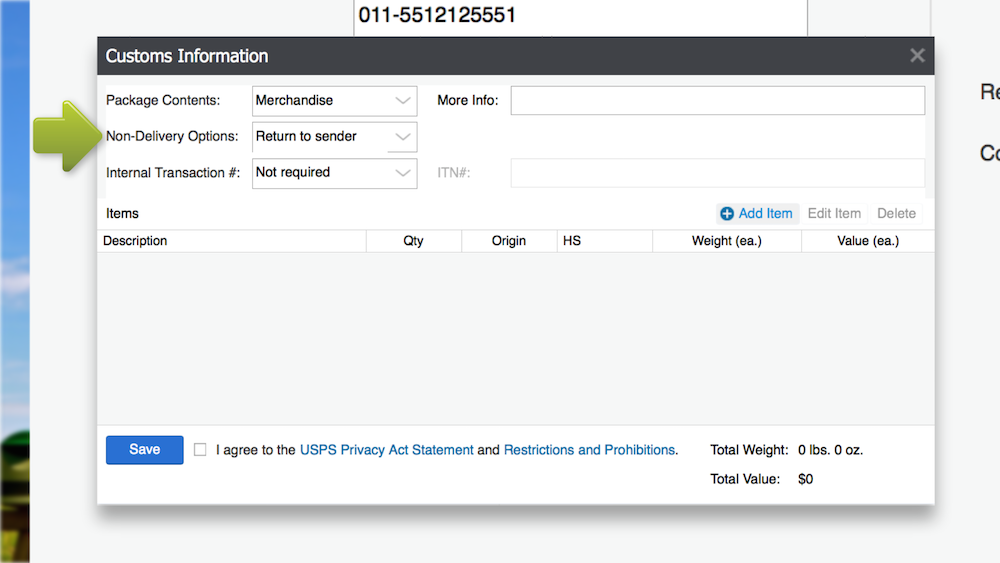The image size is (1000, 563).
Task: Click the ITN# input field
Action: 717,173
